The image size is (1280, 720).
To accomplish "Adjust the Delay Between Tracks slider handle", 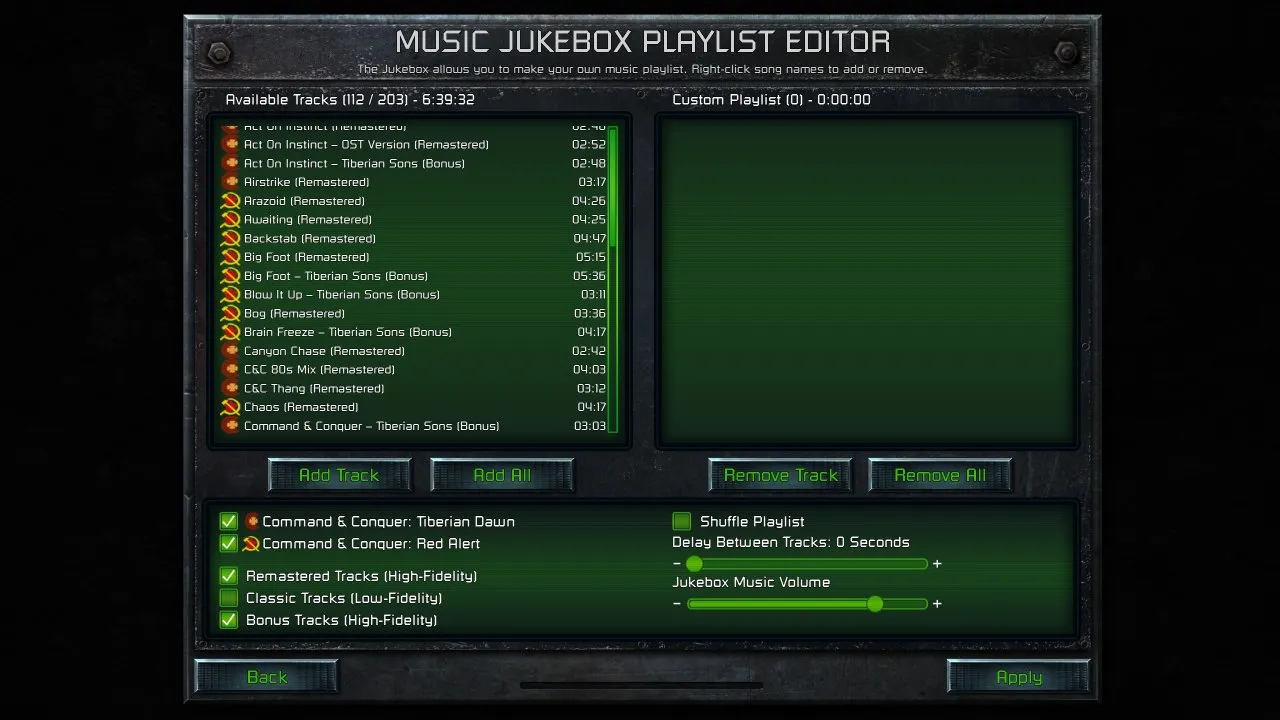I will (x=694, y=564).
